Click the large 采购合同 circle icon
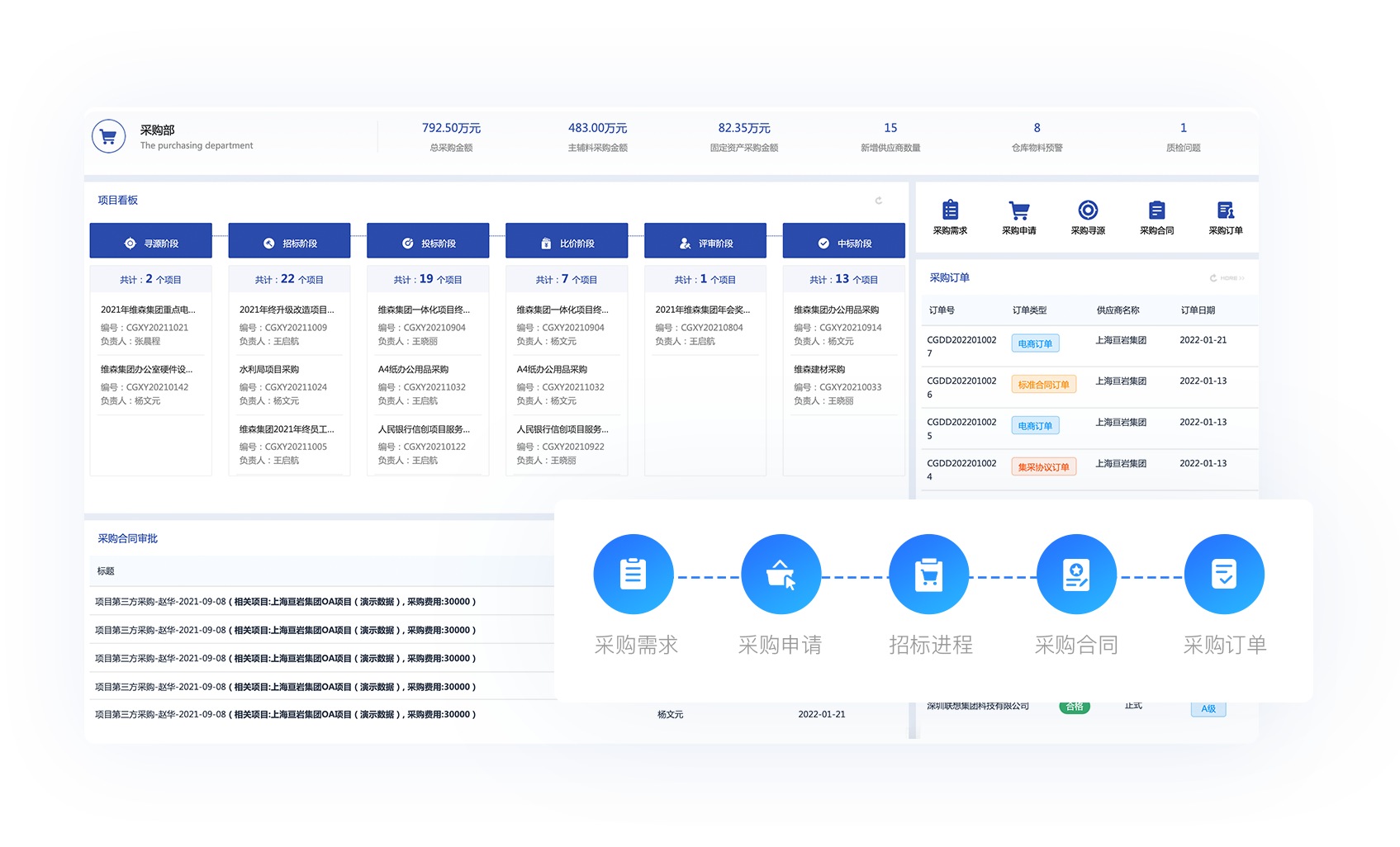Viewport: 1400px width, 847px height. (1076, 575)
